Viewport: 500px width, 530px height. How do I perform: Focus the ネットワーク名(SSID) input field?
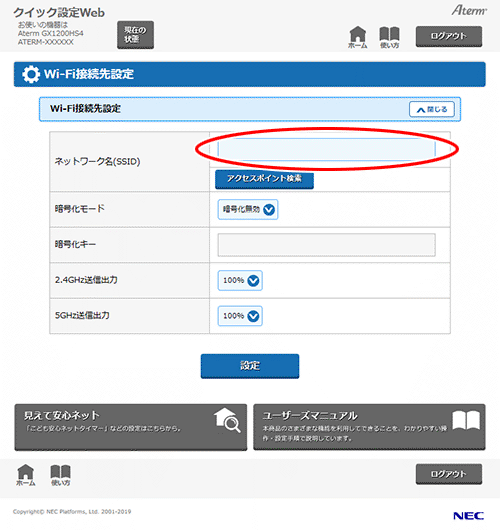click(326, 149)
